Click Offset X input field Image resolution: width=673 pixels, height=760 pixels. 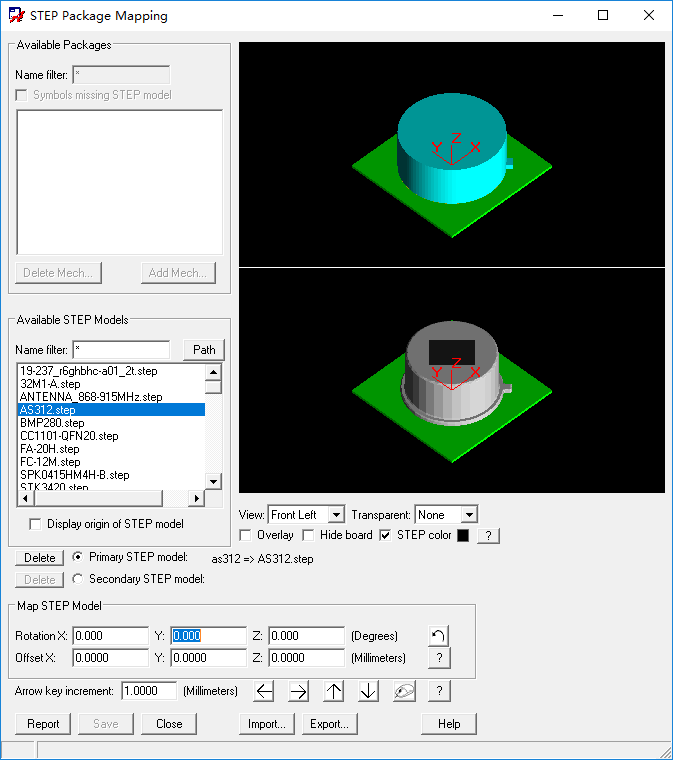click(x=110, y=658)
